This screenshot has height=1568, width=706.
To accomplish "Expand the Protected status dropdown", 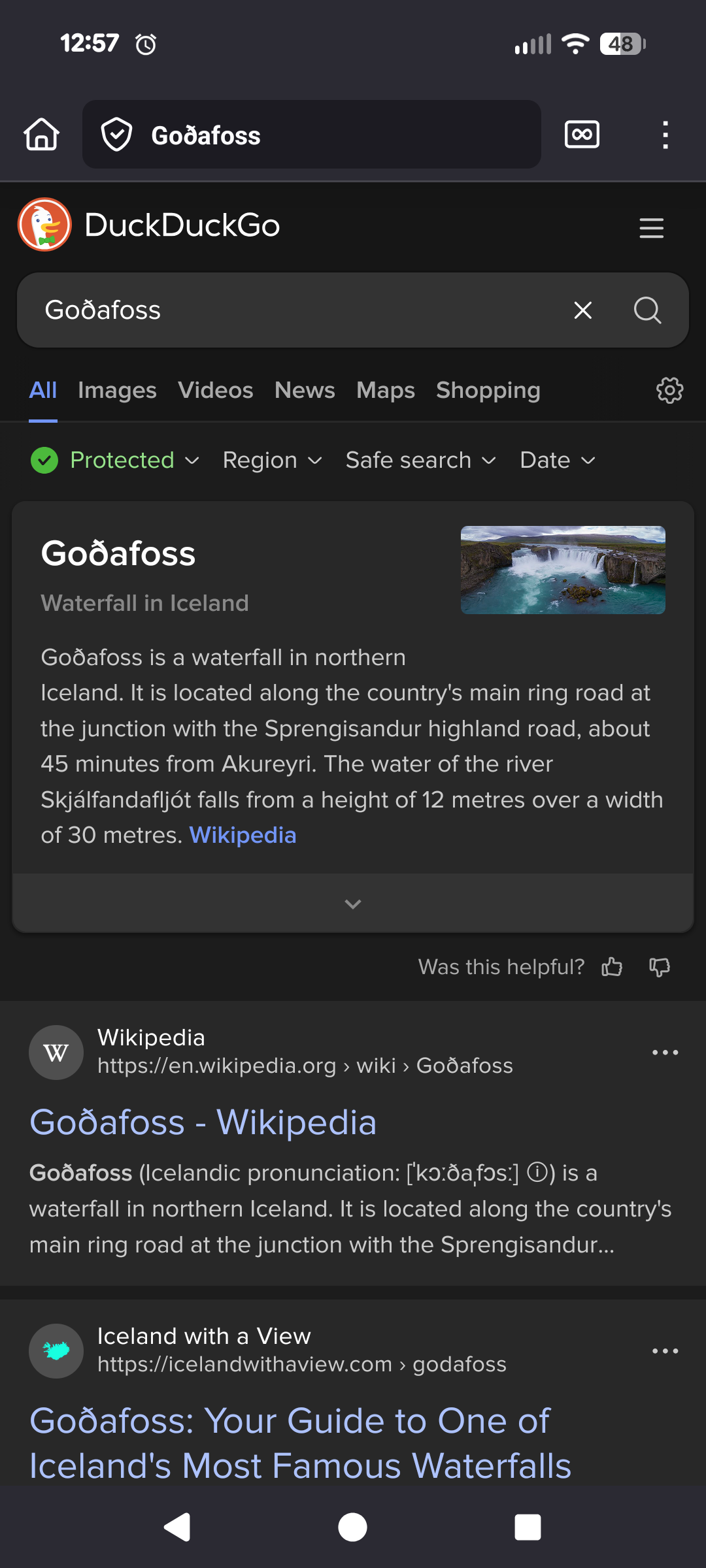I will (x=115, y=460).
